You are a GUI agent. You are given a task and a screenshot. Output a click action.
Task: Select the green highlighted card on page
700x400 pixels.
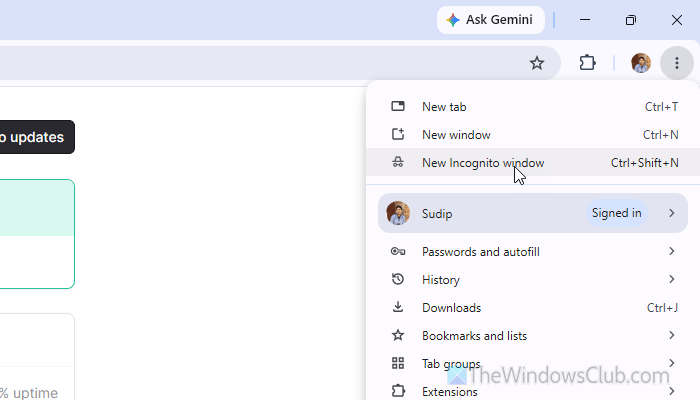pos(37,234)
